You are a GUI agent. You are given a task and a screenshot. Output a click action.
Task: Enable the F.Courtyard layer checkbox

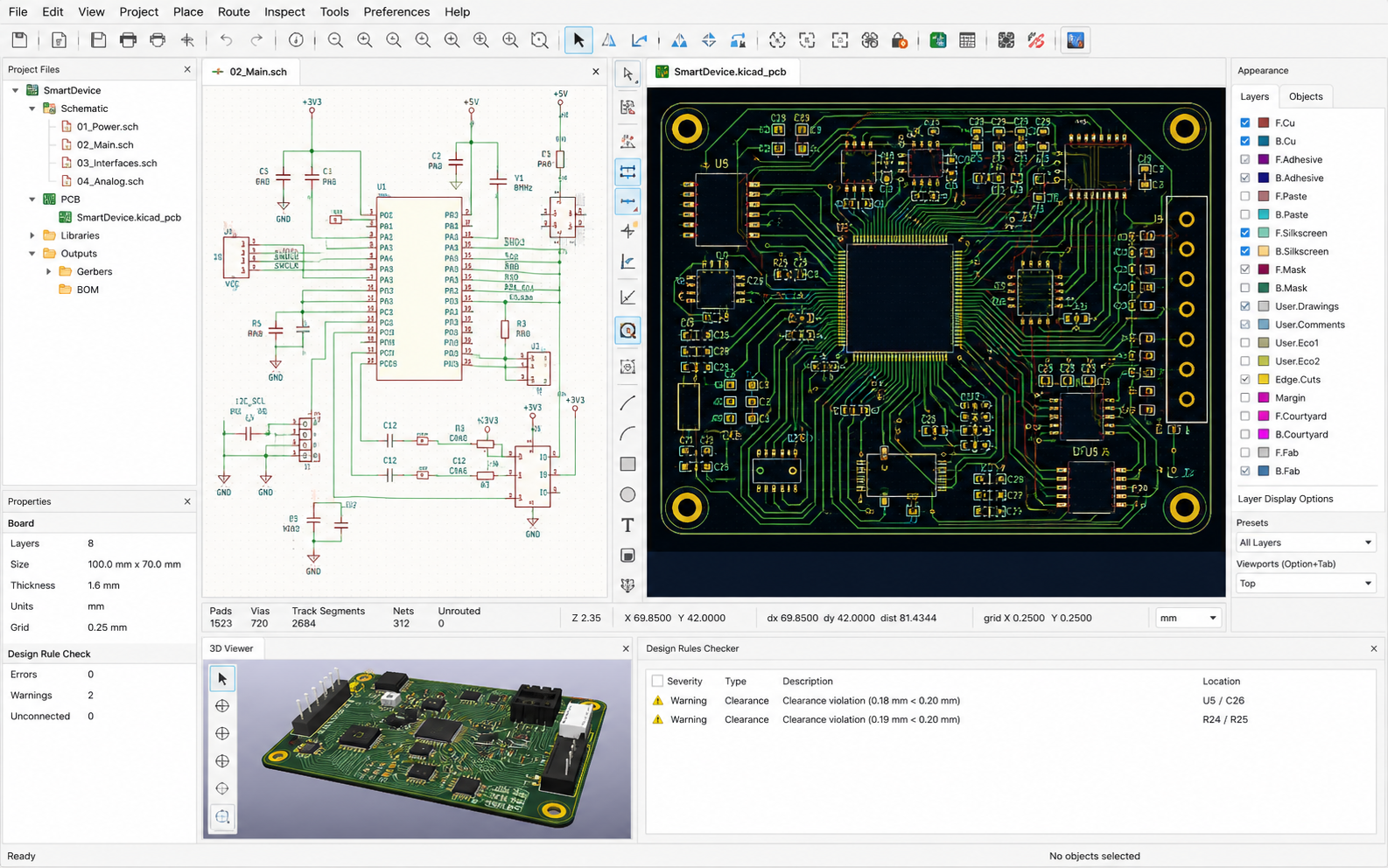click(x=1245, y=416)
